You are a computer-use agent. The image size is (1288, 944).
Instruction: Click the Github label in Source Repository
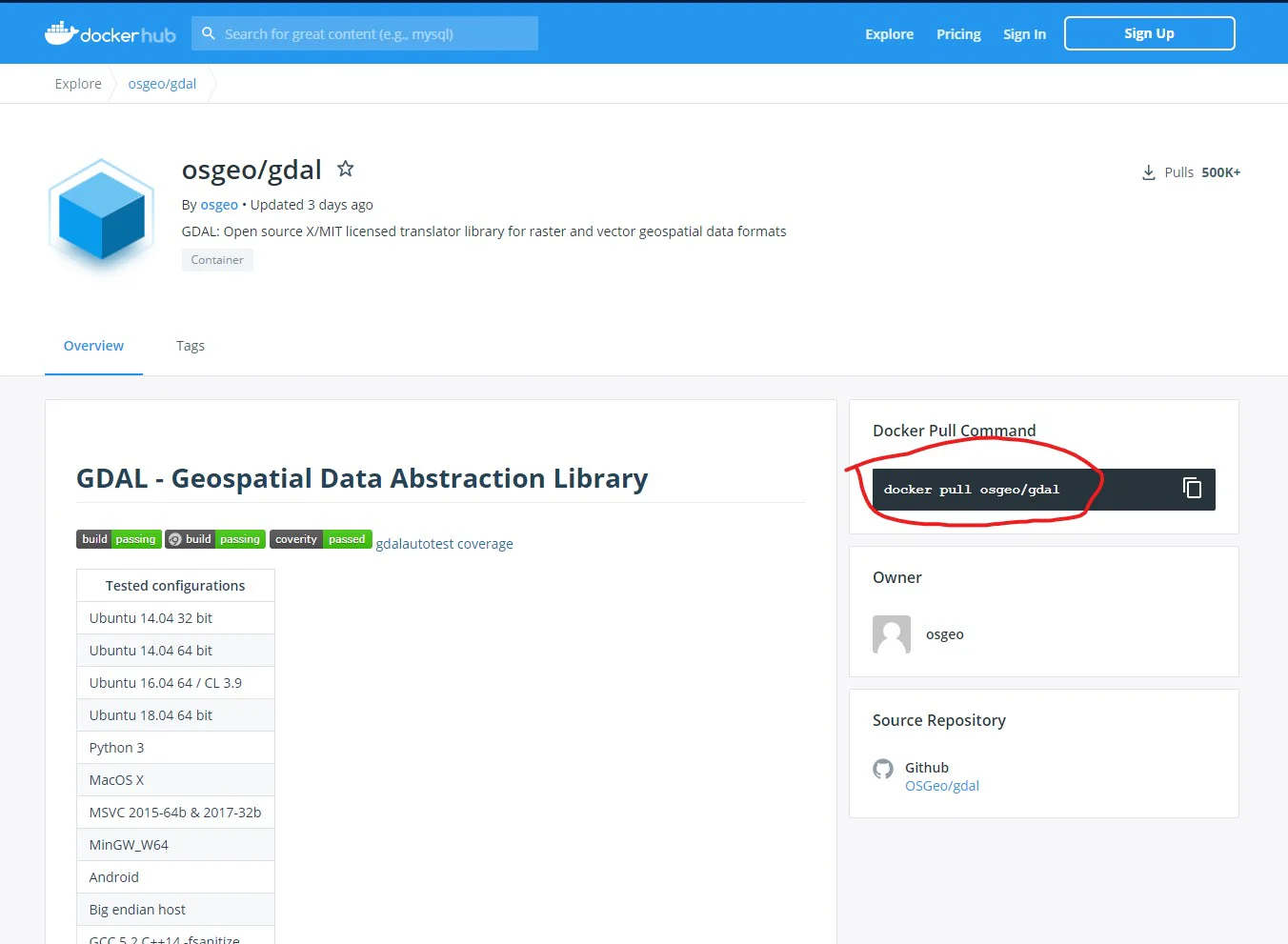(927, 768)
